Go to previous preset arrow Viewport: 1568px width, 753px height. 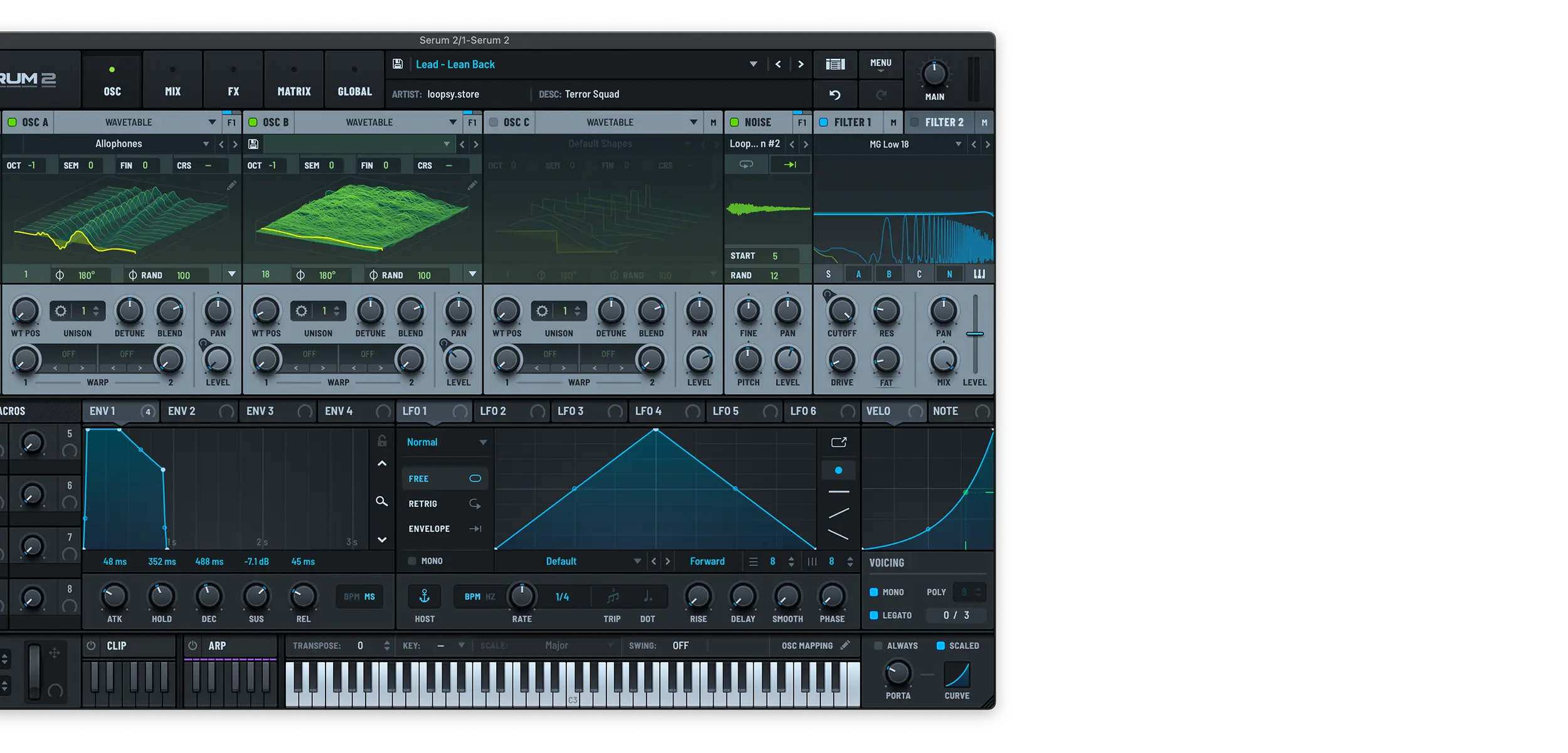(778, 64)
